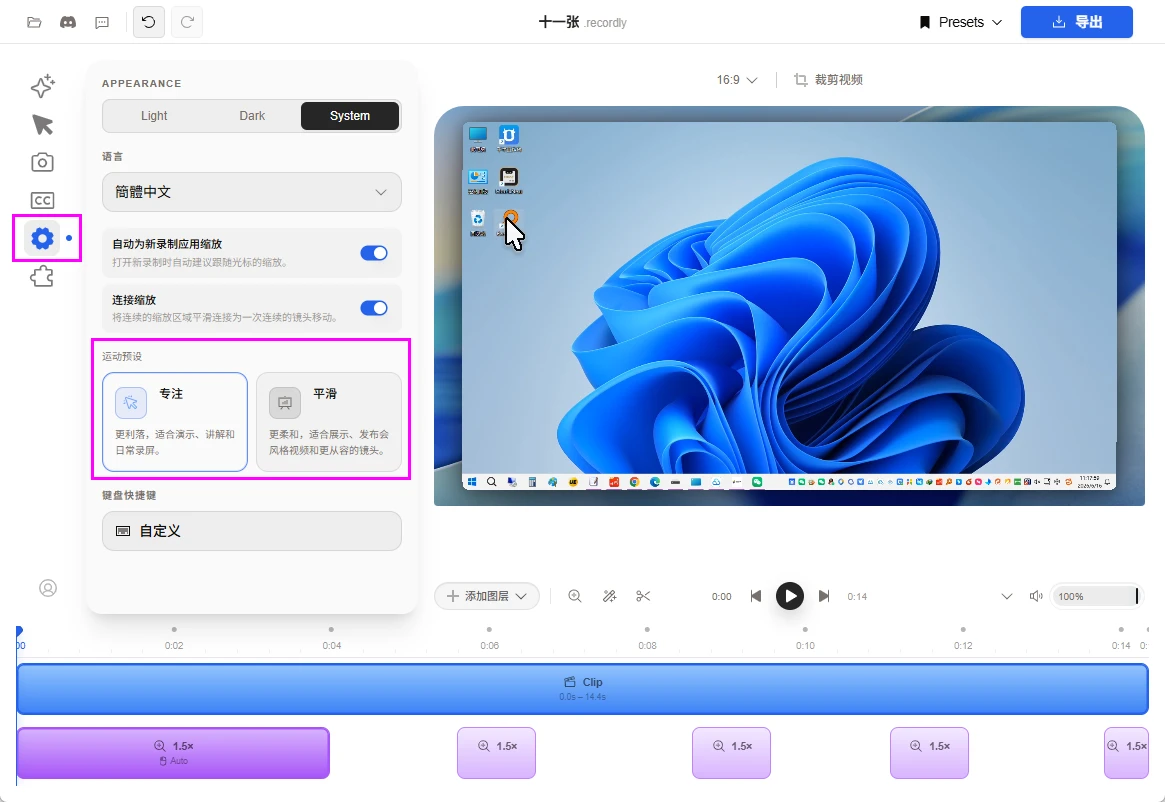The height and width of the screenshot is (802, 1165).
Task: Click the feedback chat bubble icon
Action: (x=102, y=22)
